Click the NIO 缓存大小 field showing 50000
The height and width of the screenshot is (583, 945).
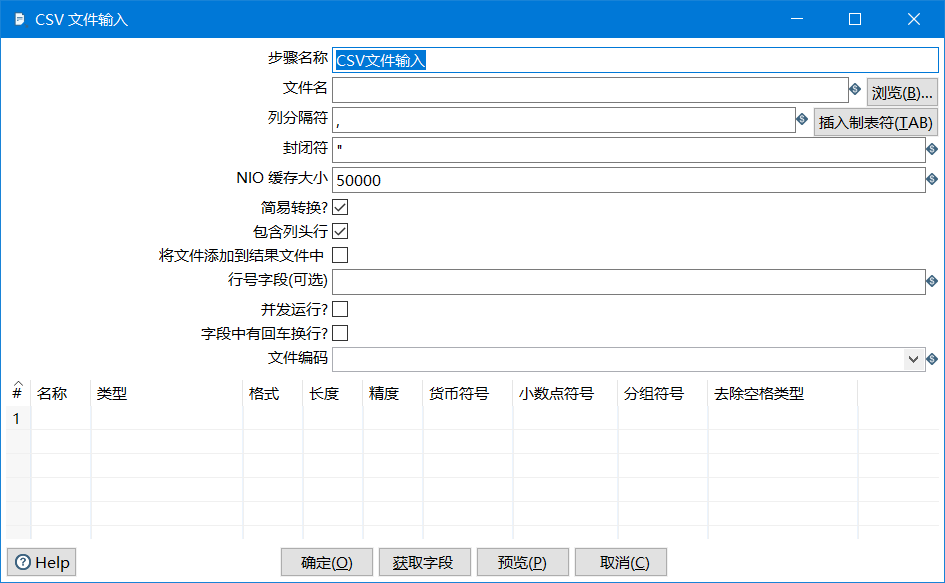[x=629, y=180]
